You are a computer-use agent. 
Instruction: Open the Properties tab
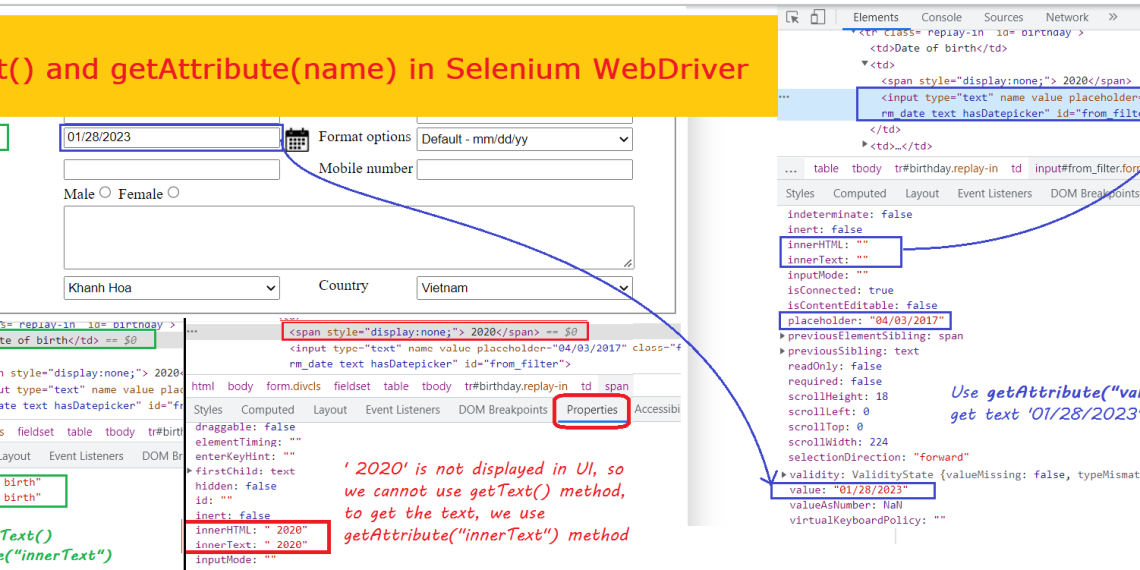(x=592, y=410)
